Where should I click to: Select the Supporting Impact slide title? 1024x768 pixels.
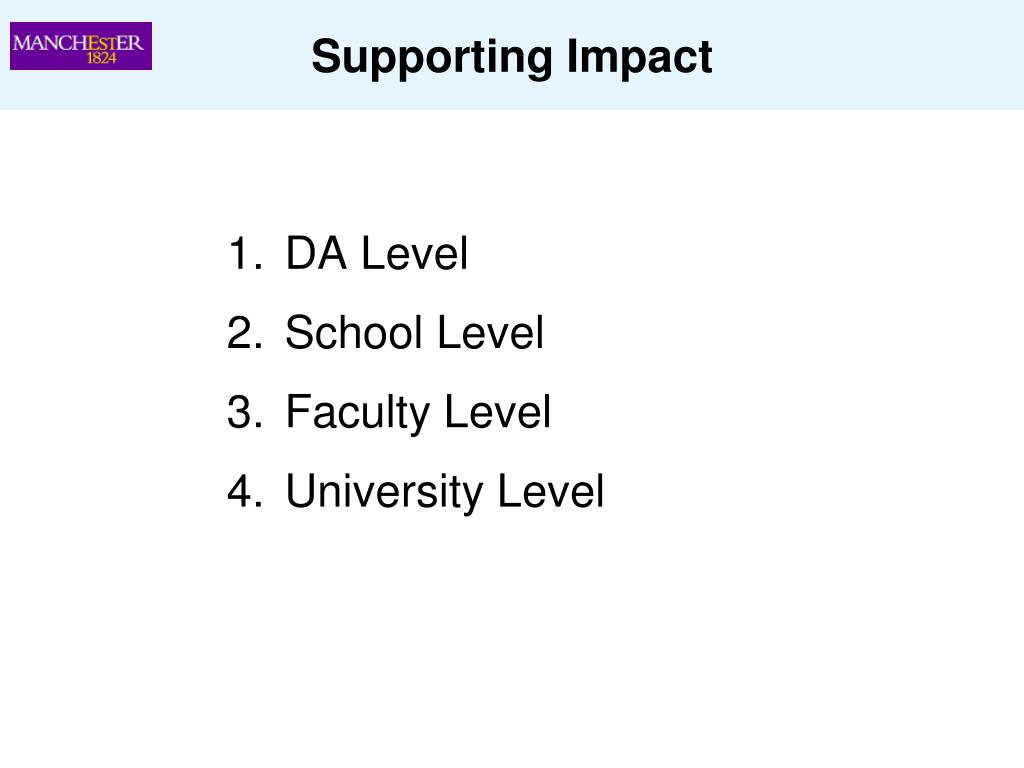(x=511, y=57)
